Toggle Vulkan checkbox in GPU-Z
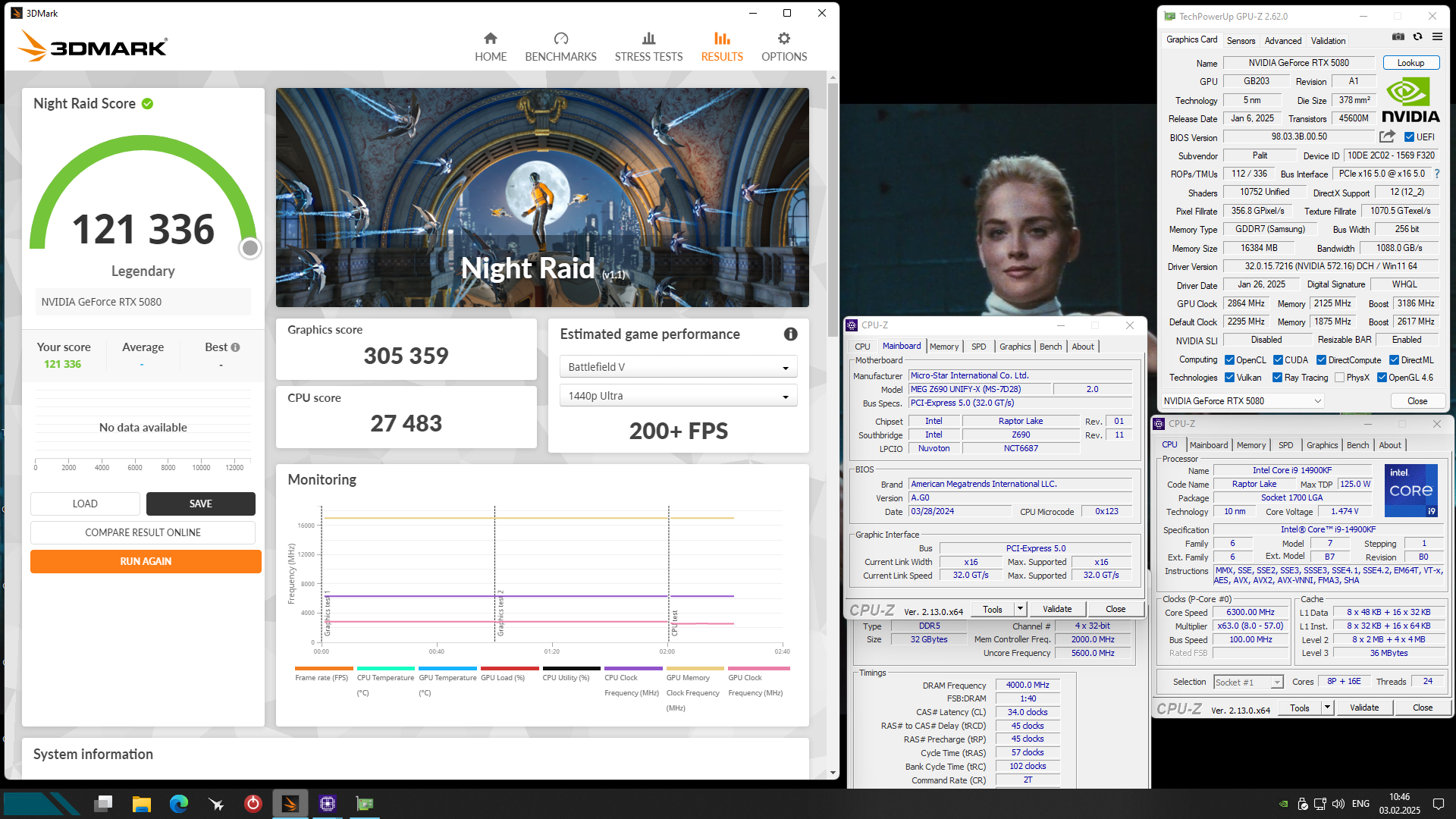The height and width of the screenshot is (819, 1456). pos(1229,378)
